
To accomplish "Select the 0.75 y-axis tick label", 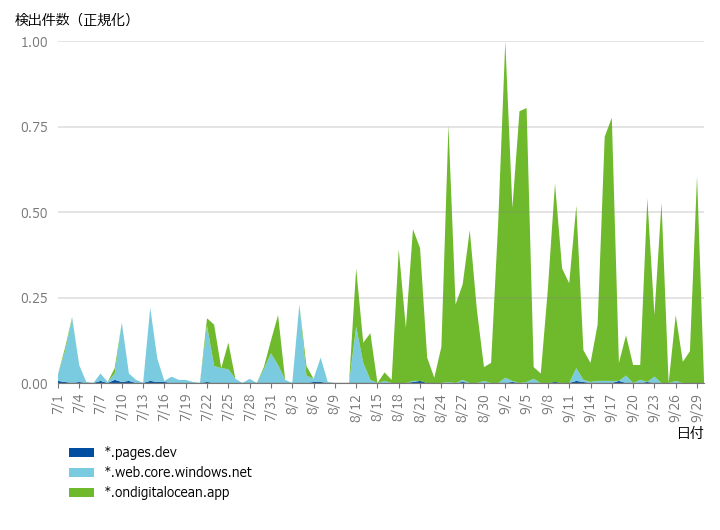I will tap(34, 127).
